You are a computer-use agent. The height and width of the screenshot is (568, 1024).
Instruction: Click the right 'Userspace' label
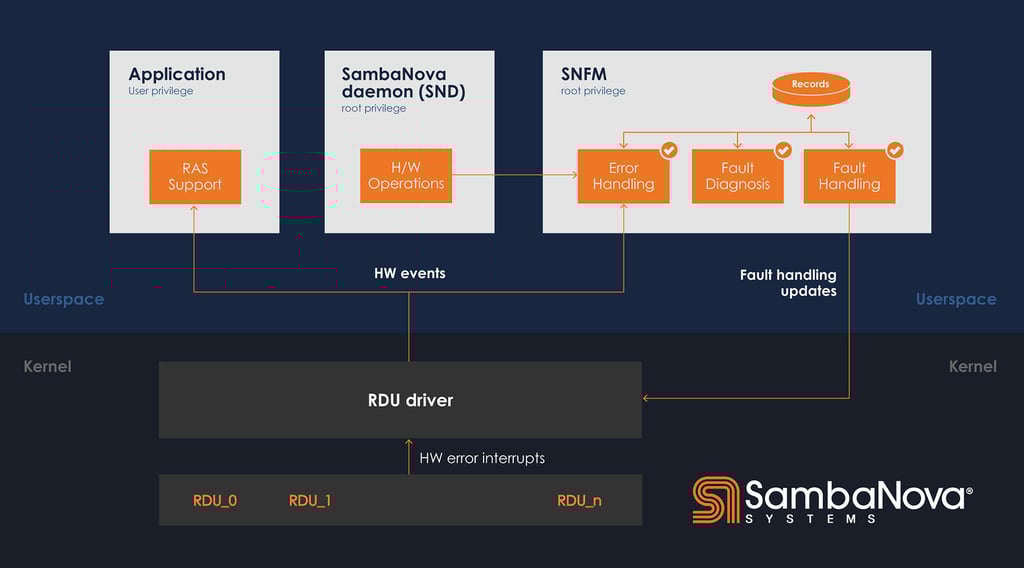tap(956, 299)
